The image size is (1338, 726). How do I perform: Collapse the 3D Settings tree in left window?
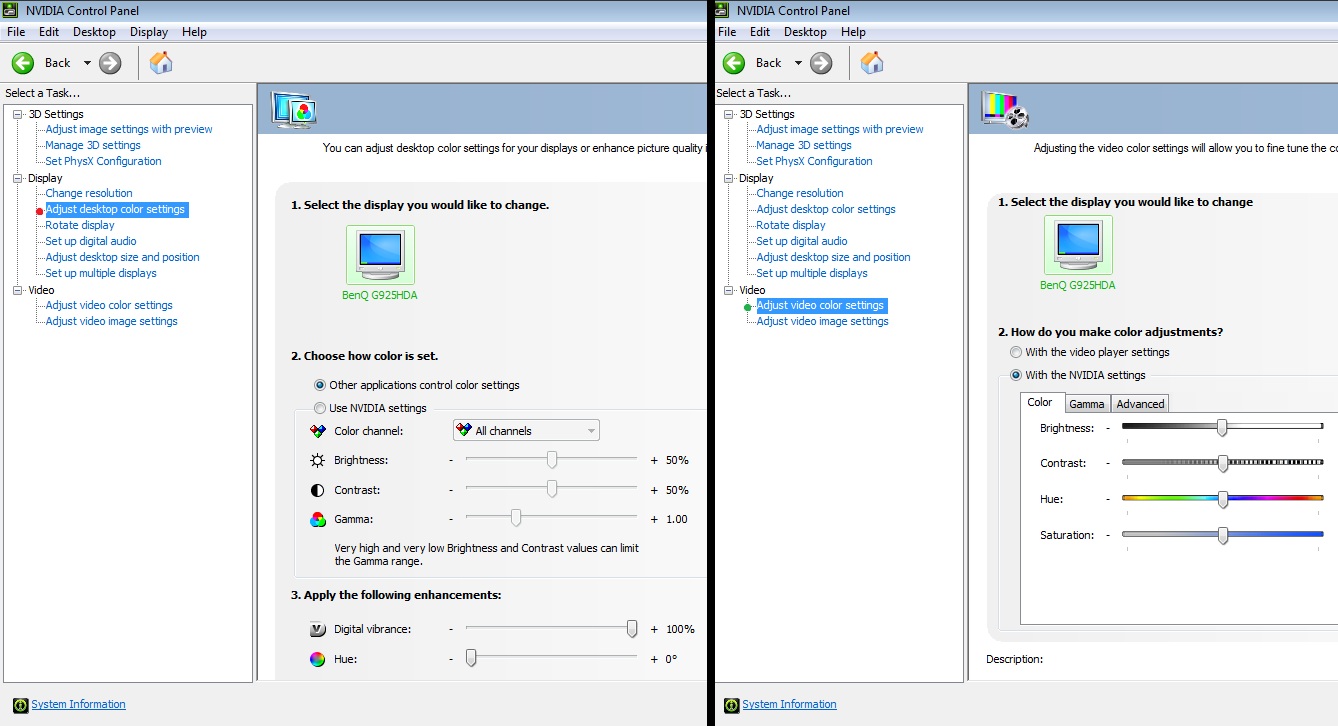[17, 114]
